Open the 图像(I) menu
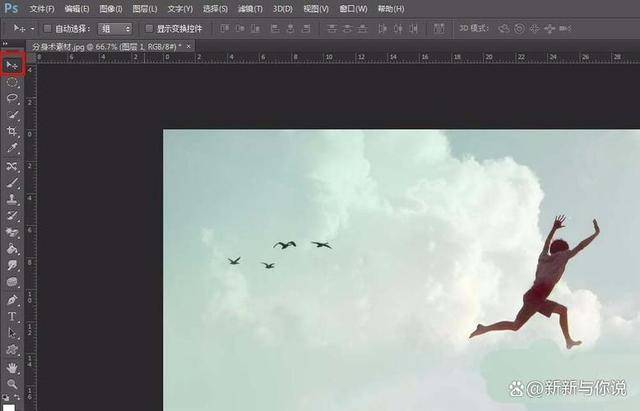The width and height of the screenshot is (640, 411). point(111,9)
